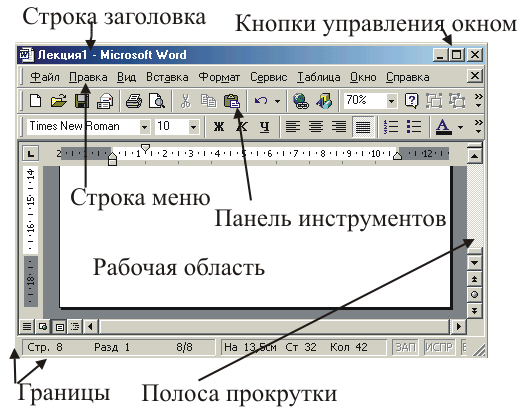The width and height of the screenshot is (524, 409).
Task: Align text left
Action: click(x=292, y=127)
